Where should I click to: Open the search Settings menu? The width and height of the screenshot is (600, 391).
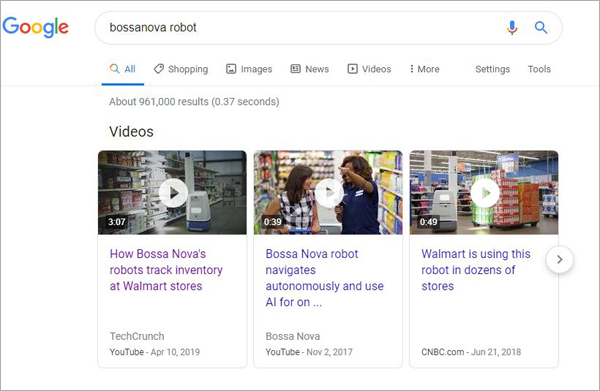coord(492,69)
